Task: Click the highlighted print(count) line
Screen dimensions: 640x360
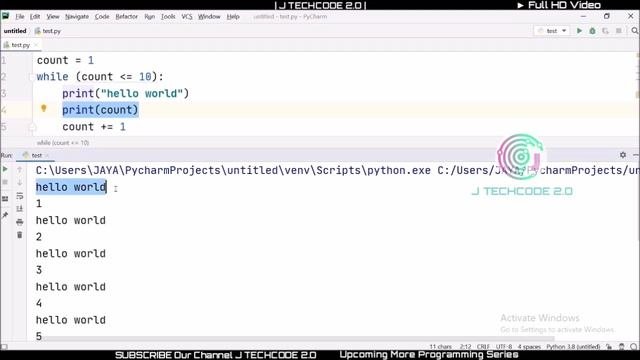Action: [100, 110]
